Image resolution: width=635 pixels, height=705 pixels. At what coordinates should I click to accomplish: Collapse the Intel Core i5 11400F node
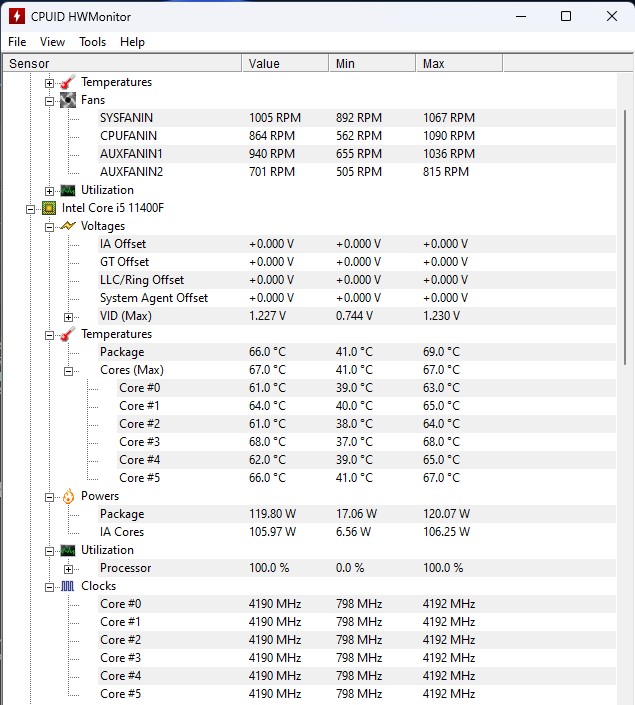coord(30,209)
